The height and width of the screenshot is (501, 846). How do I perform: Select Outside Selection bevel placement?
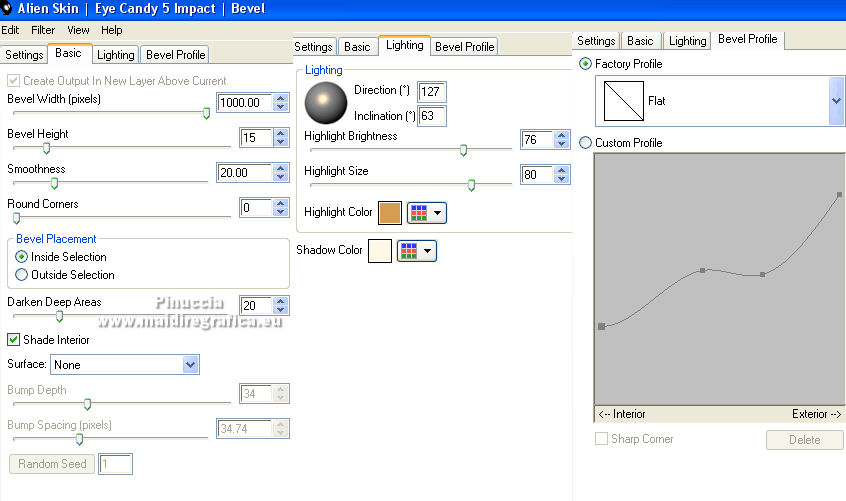pyautogui.click(x=22, y=275)
